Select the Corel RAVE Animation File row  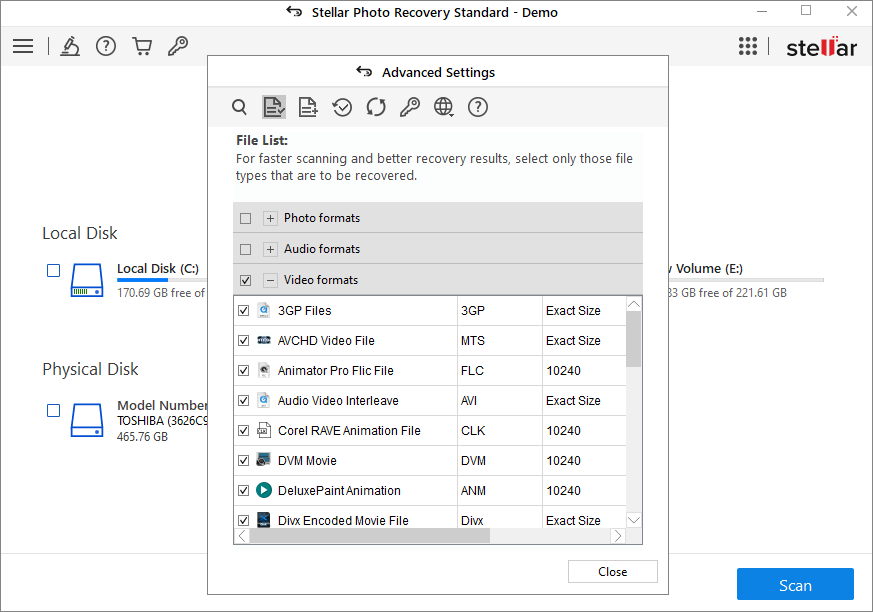tap(430, 430)
